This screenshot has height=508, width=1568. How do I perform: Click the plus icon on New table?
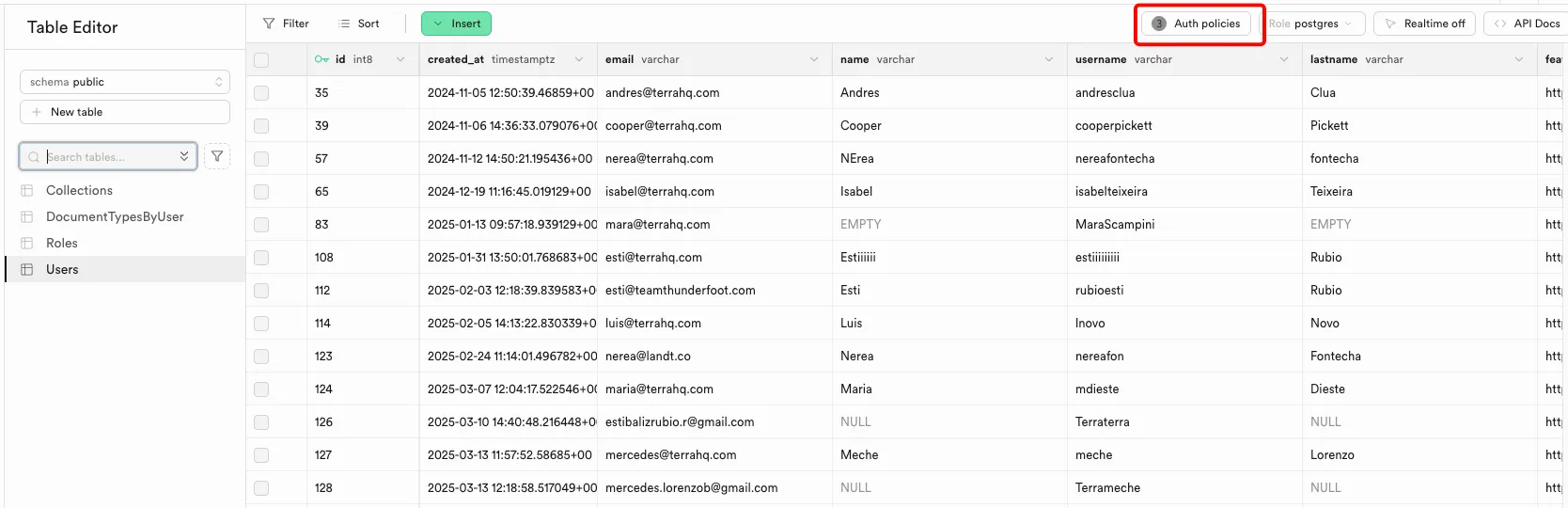tap(37, 112)
